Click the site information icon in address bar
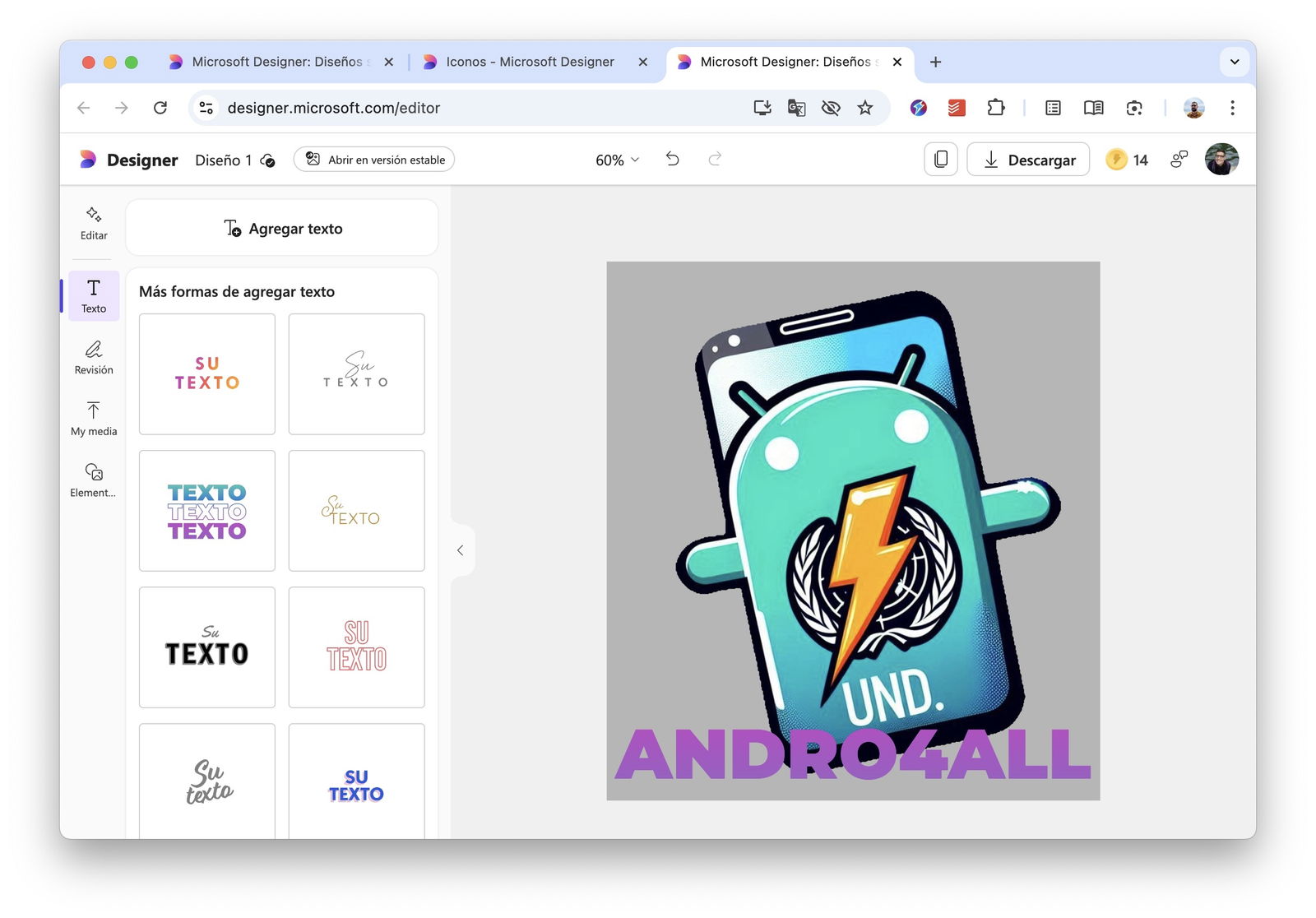Screen dimensions: 1316x918 pyautogui.click(x=206, y=108)
